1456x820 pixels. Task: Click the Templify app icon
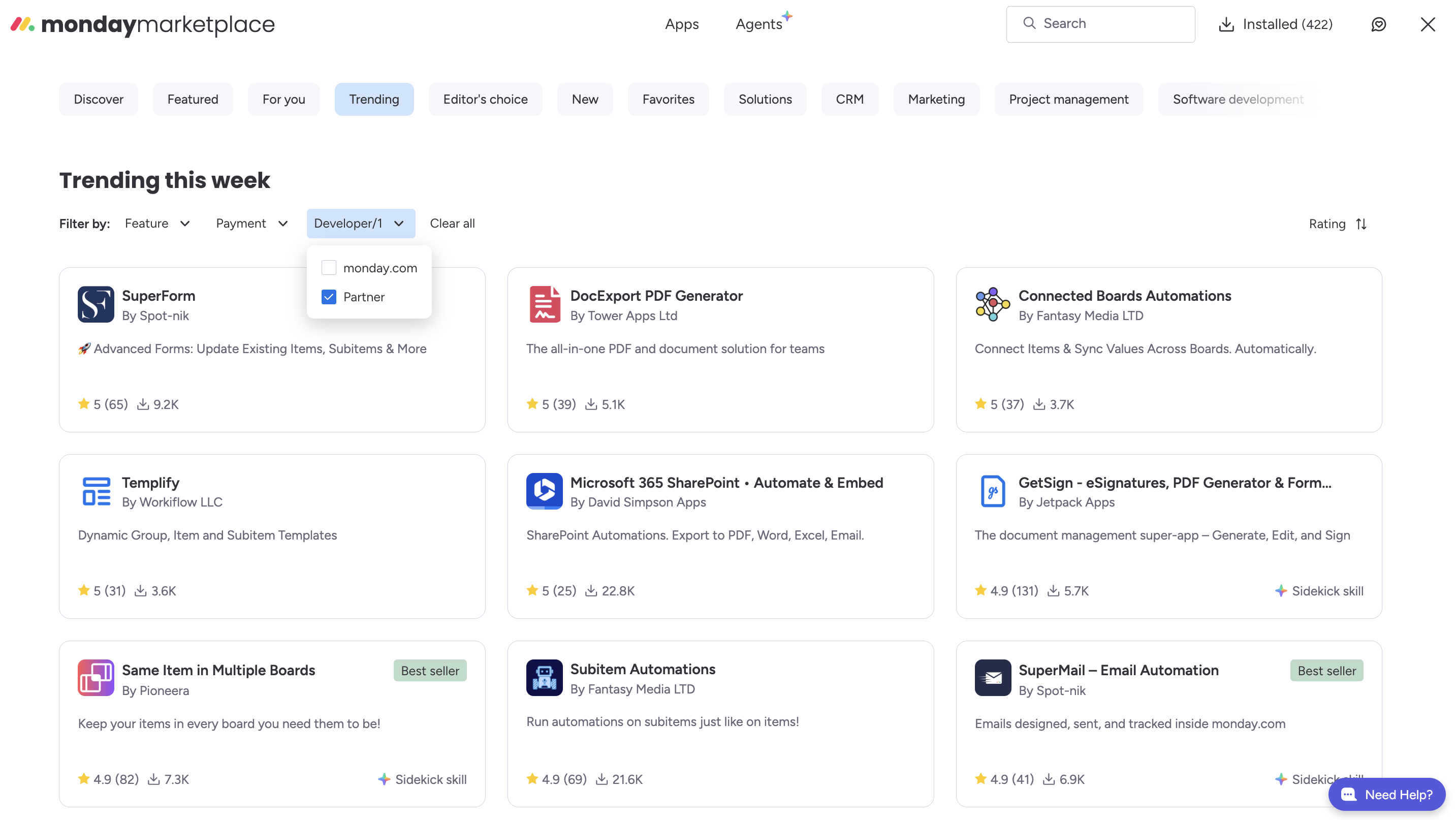coord(96,491)
